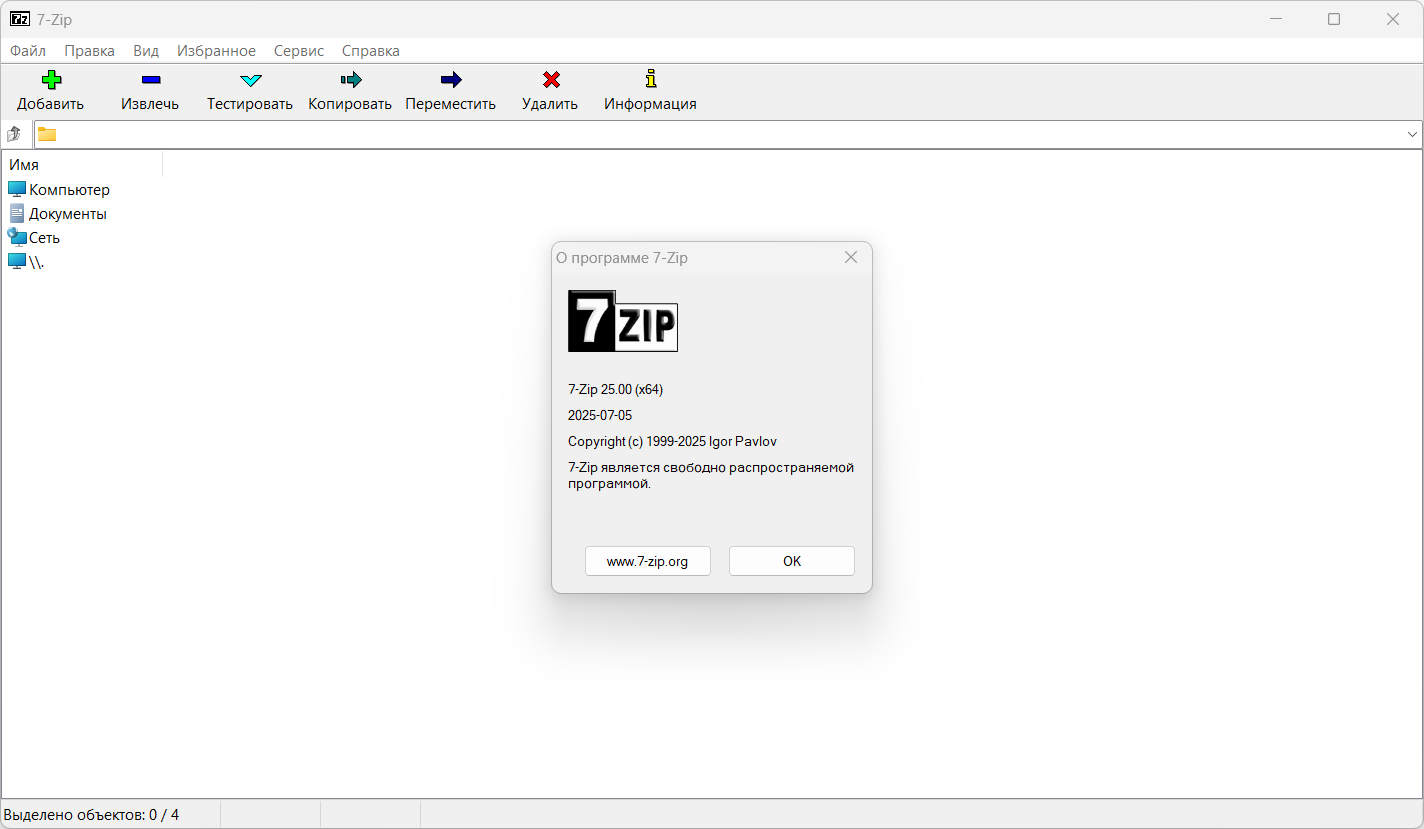
Task: Open the Сервис menu
Action: coord(299,51)
